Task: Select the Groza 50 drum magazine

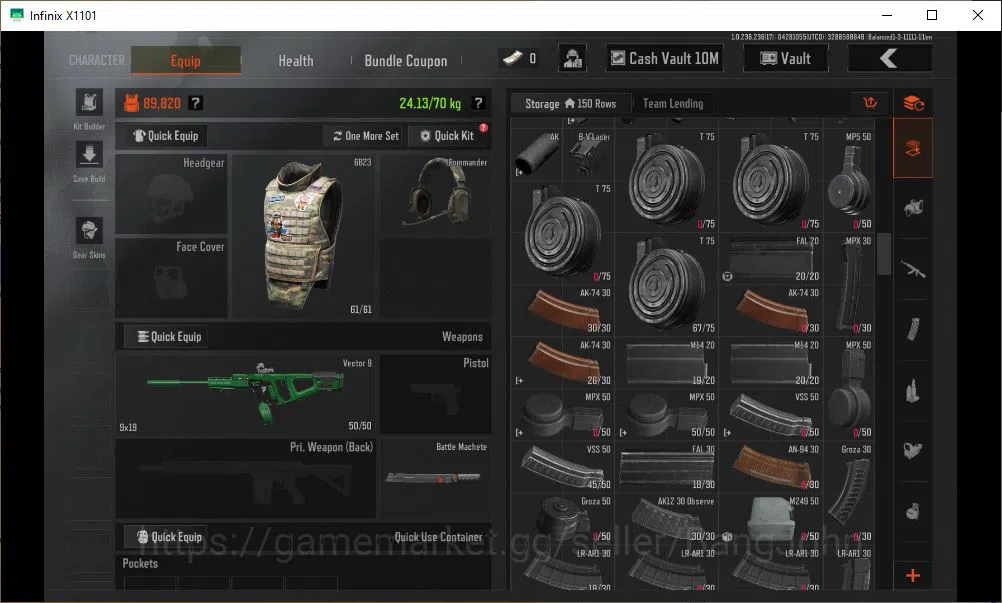Action: [562, 519]
